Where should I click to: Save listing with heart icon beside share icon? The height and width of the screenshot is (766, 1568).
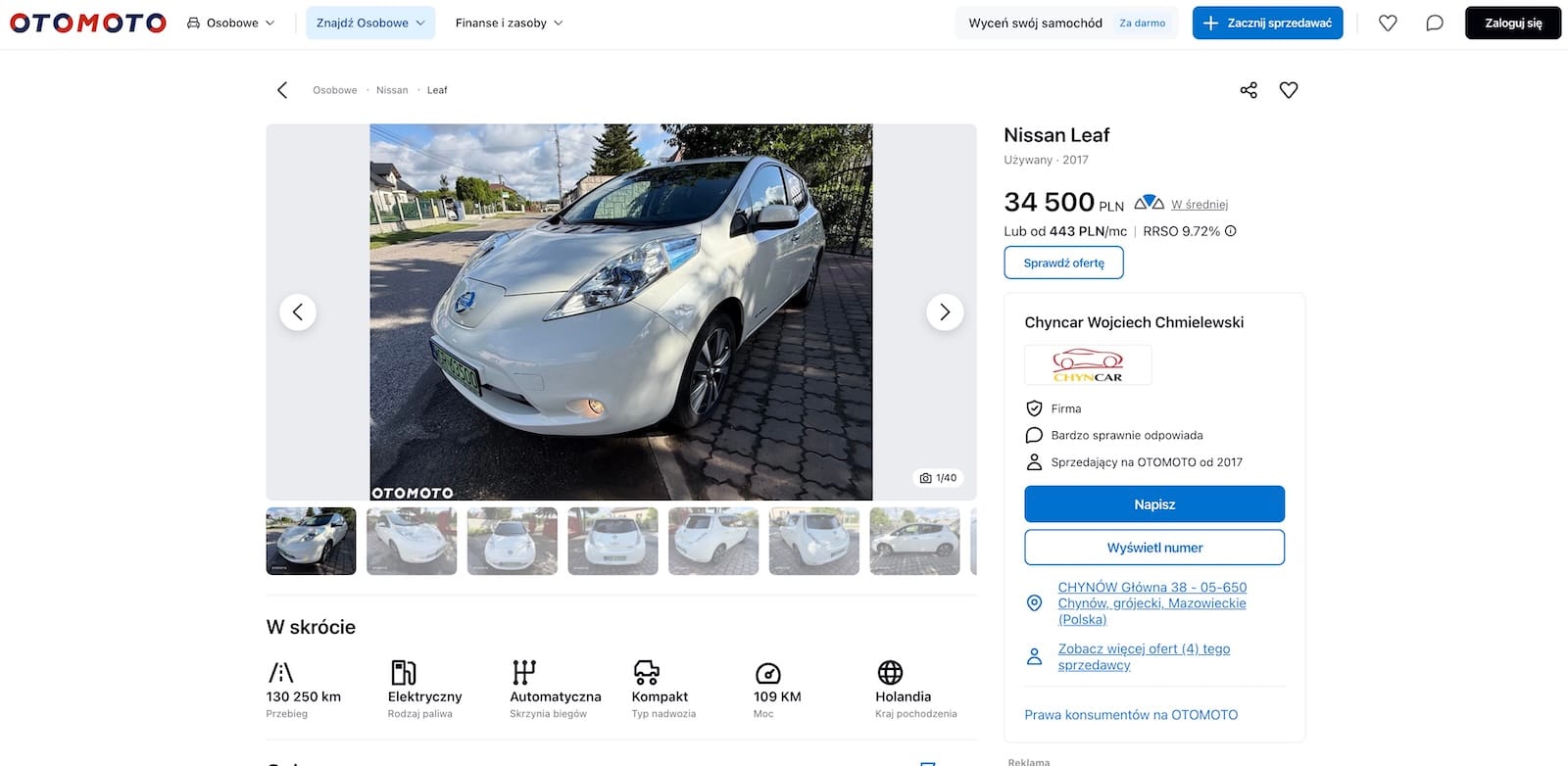click(1289, 90)
